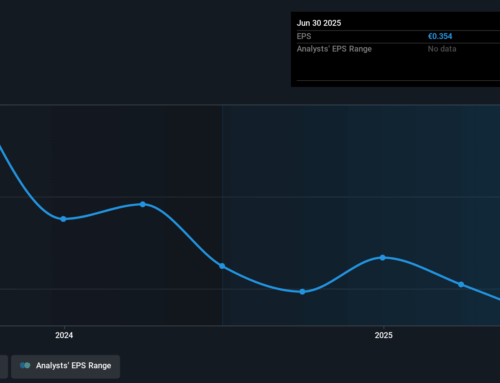This screenshot has height=383, width=500.
Task: Click the 'No data' text in tooltip
Action: click(442, 49)
